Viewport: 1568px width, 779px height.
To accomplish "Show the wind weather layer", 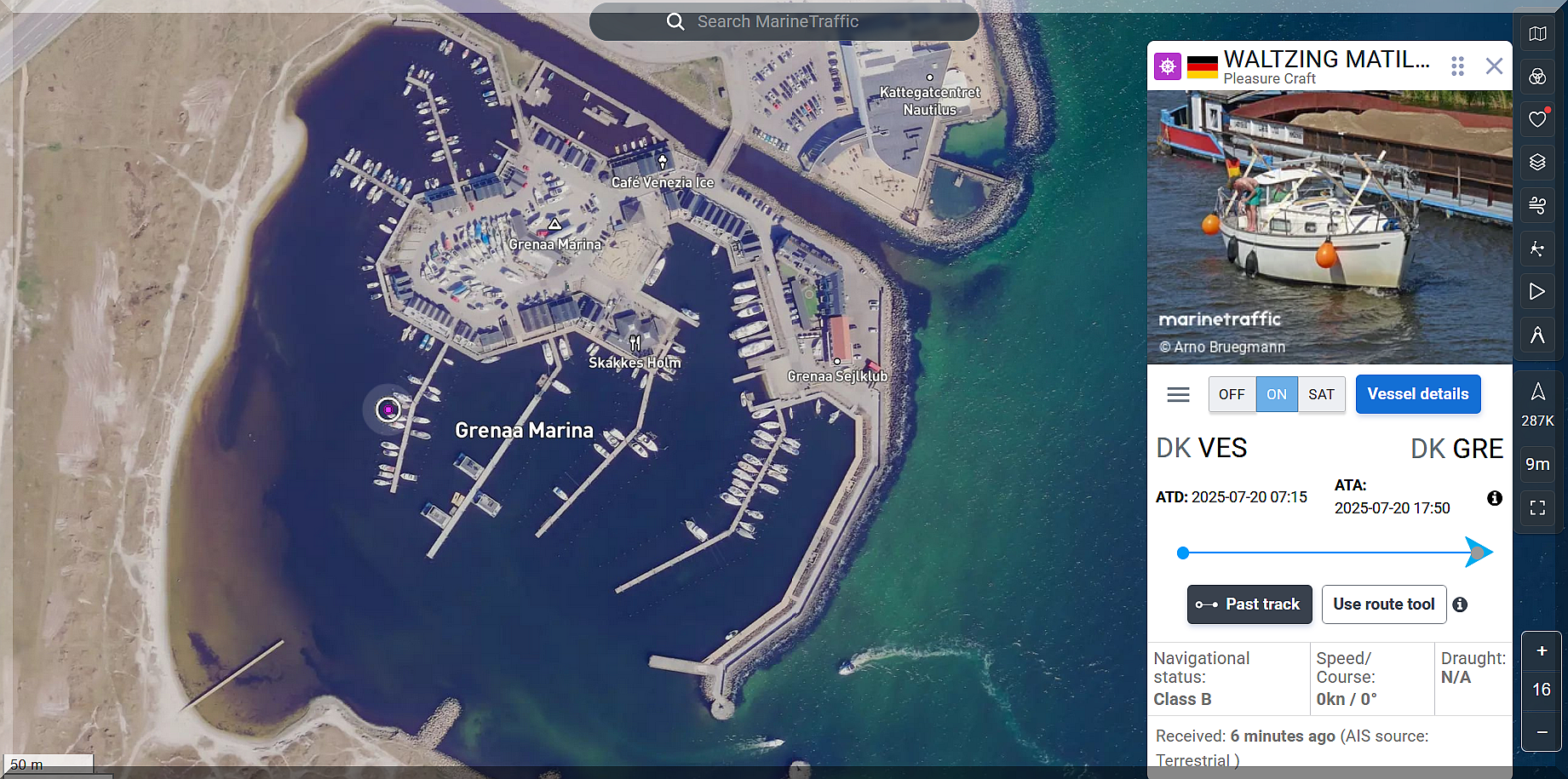I will pos(1537,205).
